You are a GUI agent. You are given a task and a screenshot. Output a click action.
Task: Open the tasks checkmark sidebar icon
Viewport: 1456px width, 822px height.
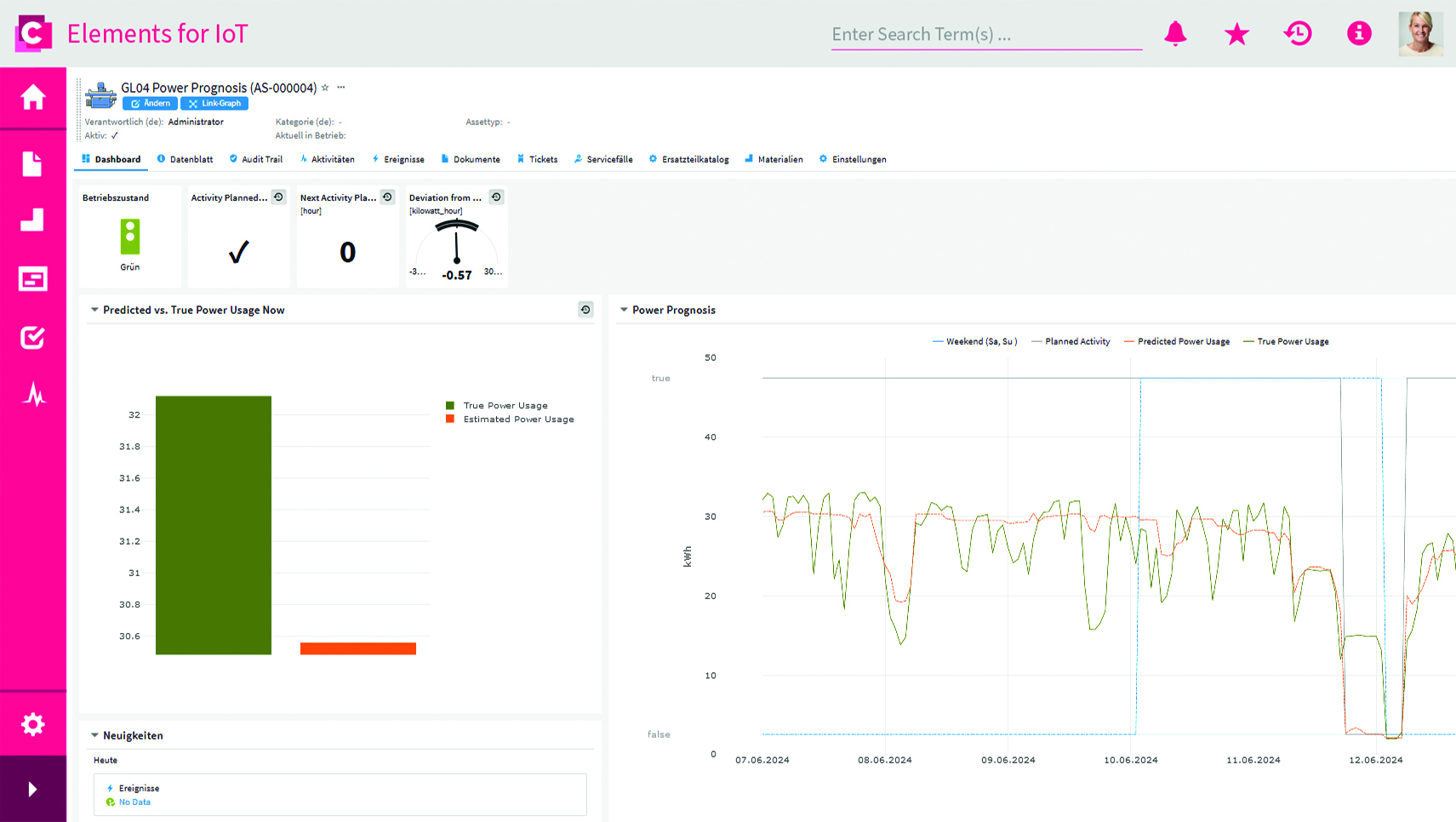pyautogui.click(x=33, y=338)
